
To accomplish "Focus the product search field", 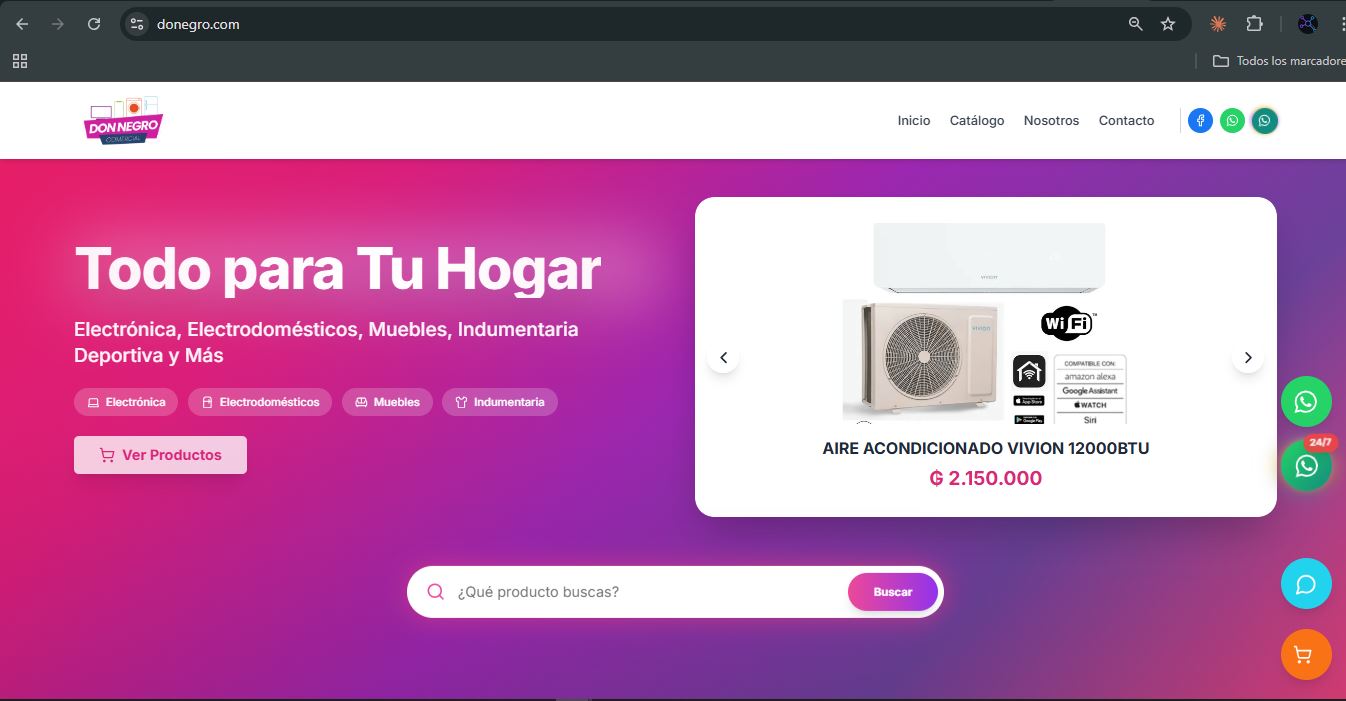I will point(650,592).
